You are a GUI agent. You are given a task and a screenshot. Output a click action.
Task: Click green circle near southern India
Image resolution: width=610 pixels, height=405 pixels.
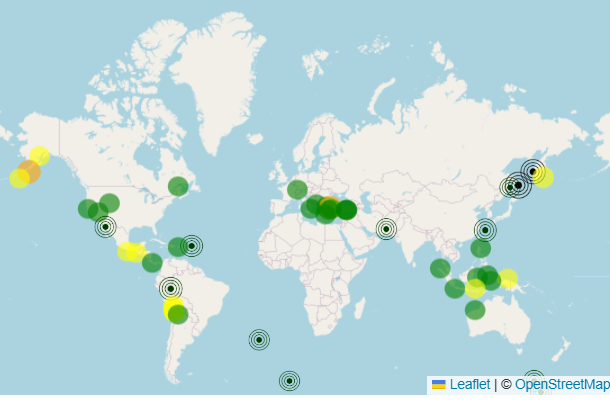[x=440, y=268]
